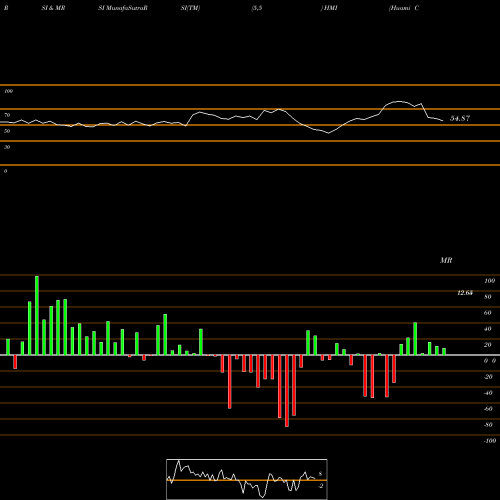Click the '(Huami C' company name text
500x500 pixels.
point(404,8)
